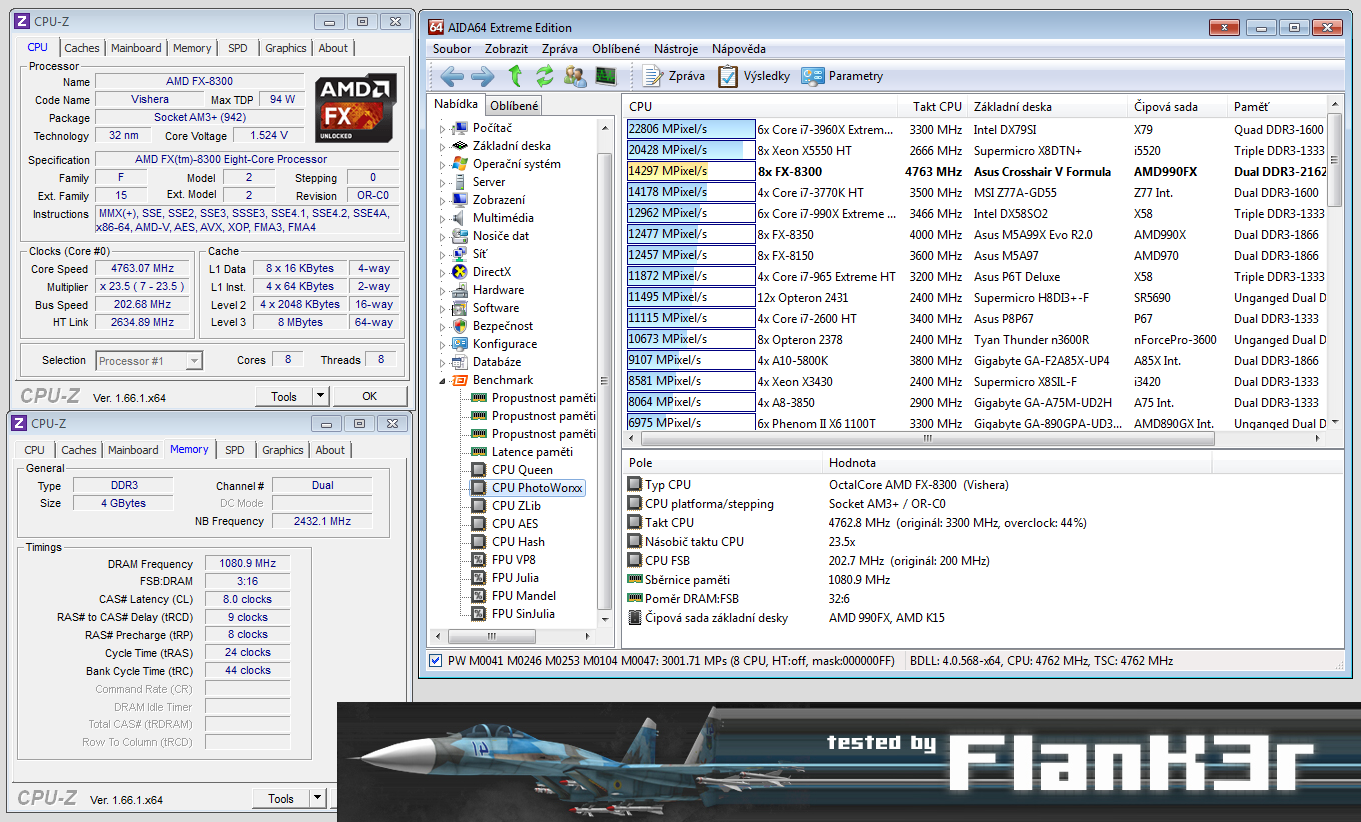Expand the Počítač tree node
The width and height of the screenshot is (1361, 822).
pyautogui.click(x=443, y=128)
